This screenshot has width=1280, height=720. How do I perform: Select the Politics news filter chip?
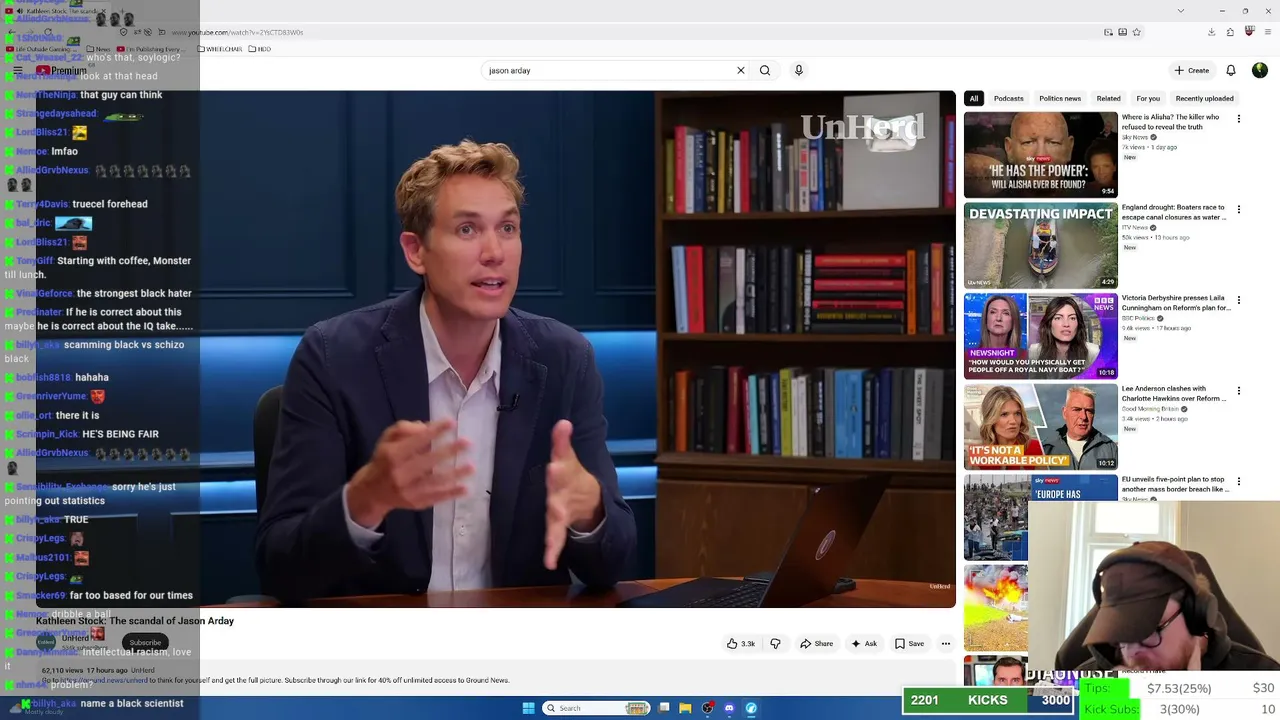pyautogui.click(x=1060, y=98)
